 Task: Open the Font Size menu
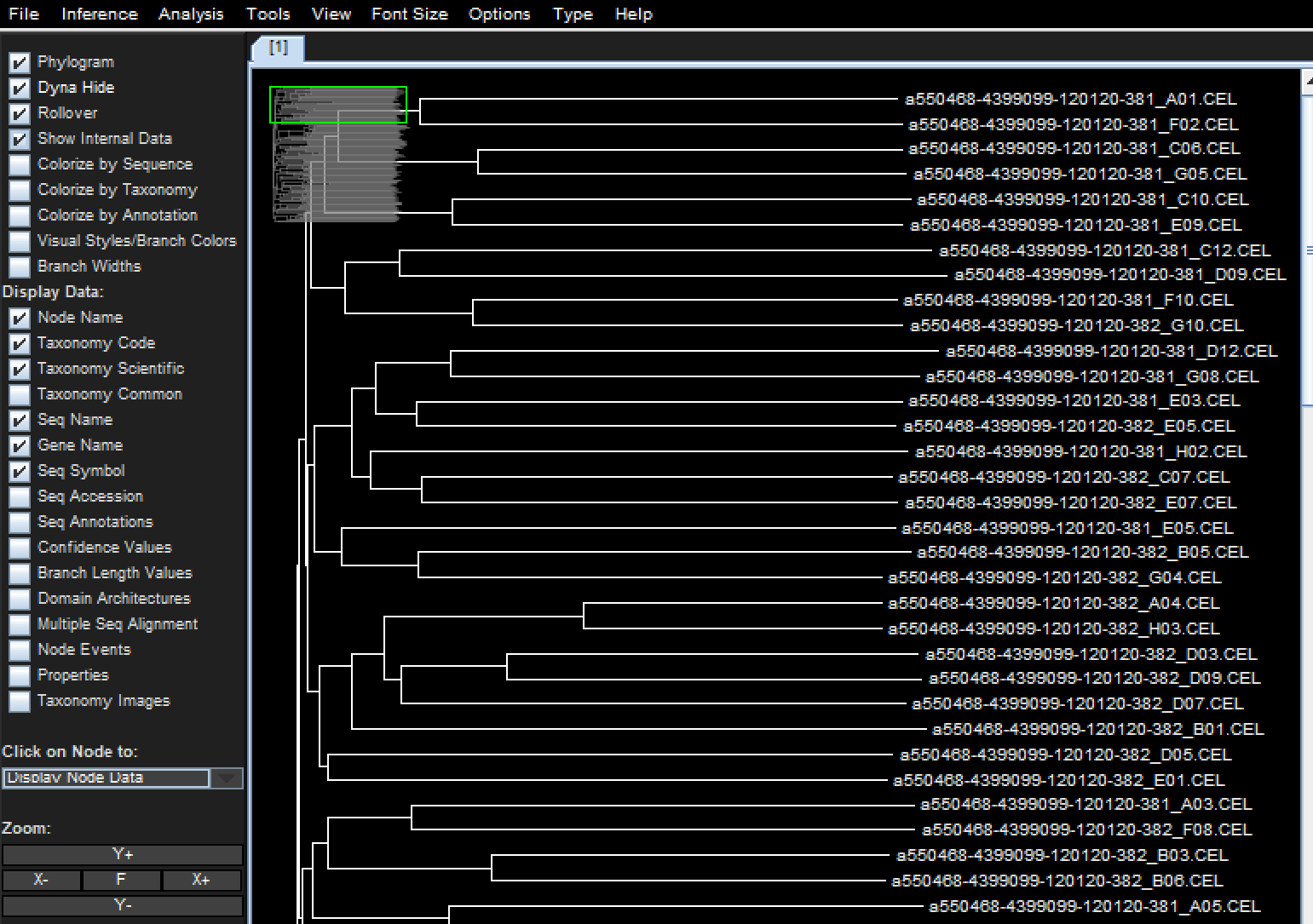409,14
